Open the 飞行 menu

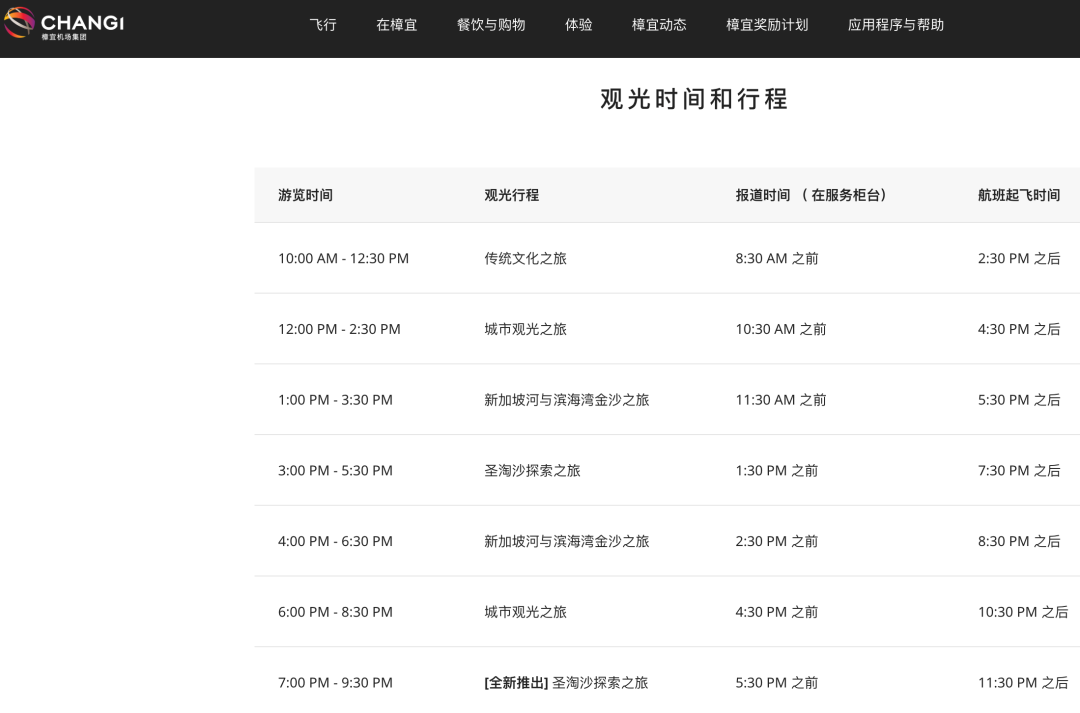pos(323,25)
